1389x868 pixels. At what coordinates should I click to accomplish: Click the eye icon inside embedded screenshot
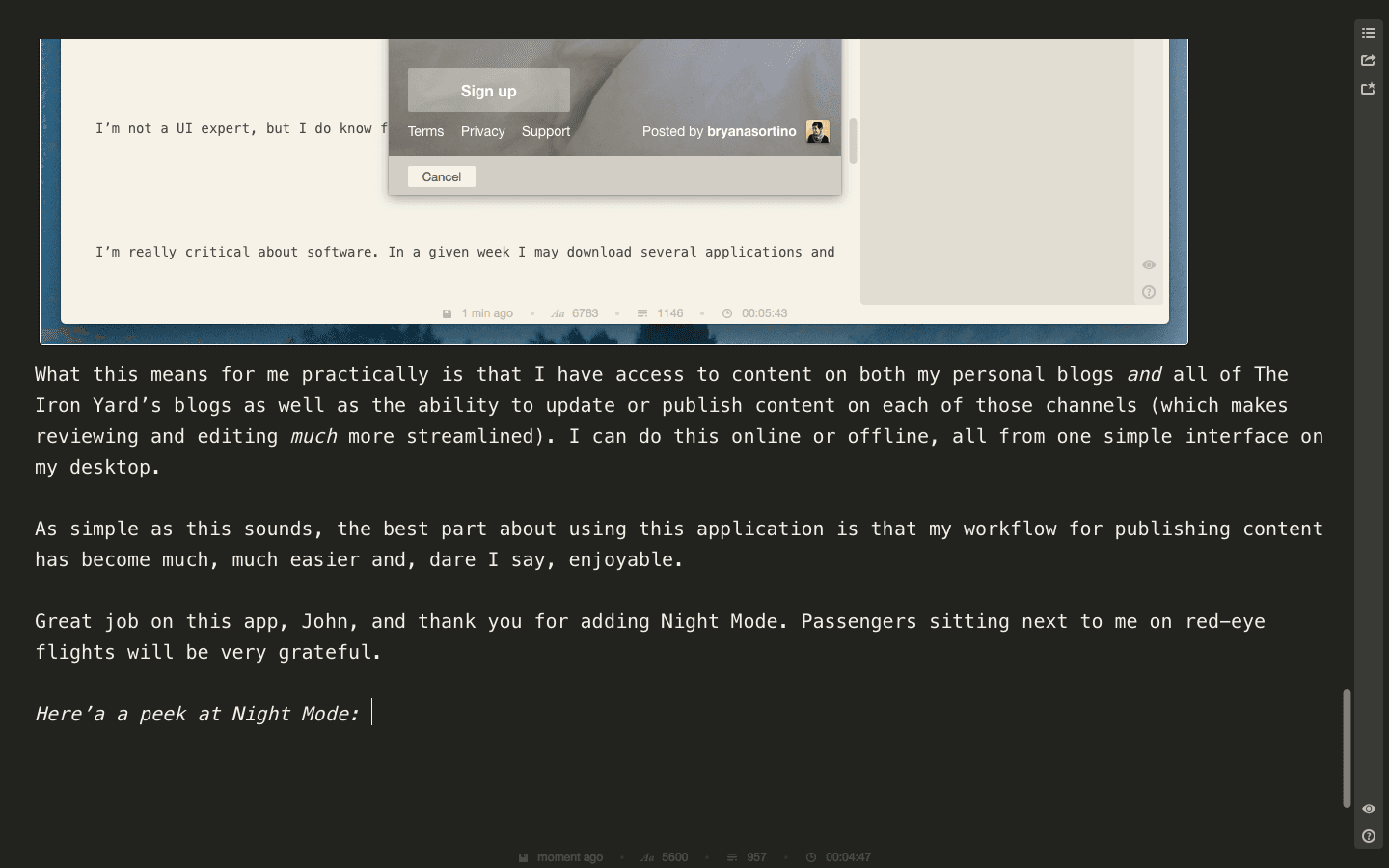pyautogui.click(x=1149, y=265)
